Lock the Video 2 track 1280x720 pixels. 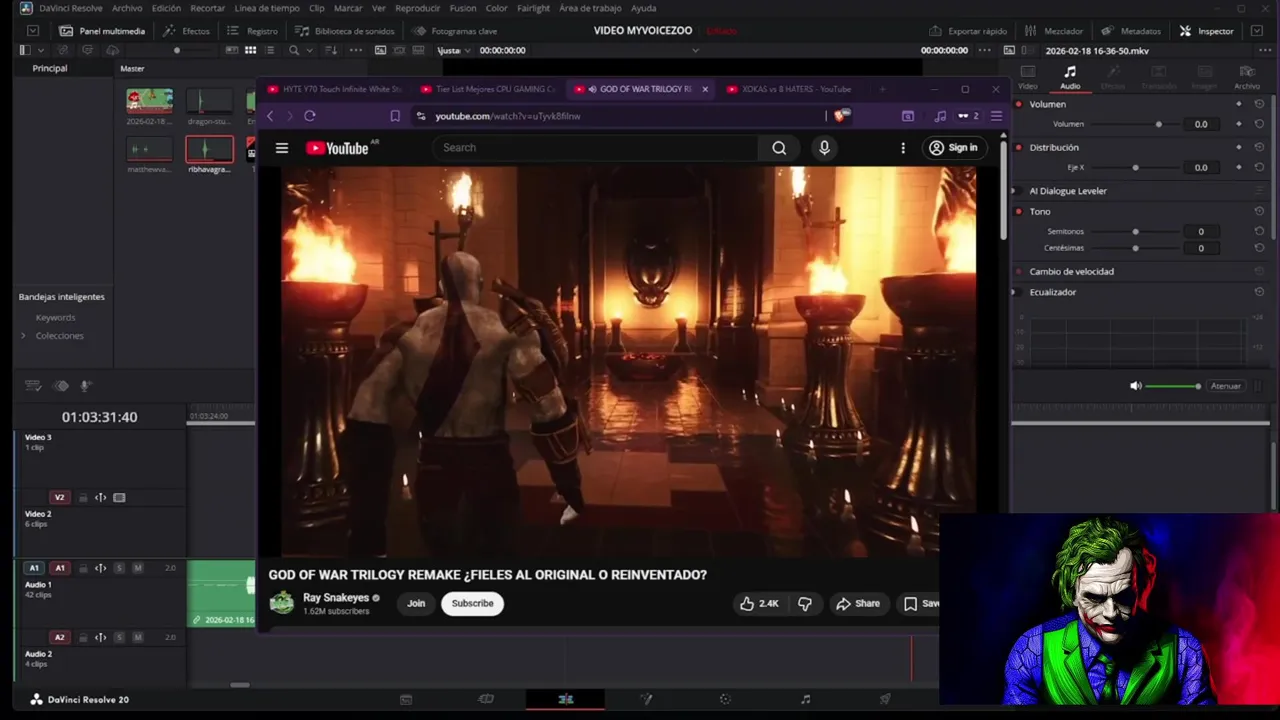[84, 497]
